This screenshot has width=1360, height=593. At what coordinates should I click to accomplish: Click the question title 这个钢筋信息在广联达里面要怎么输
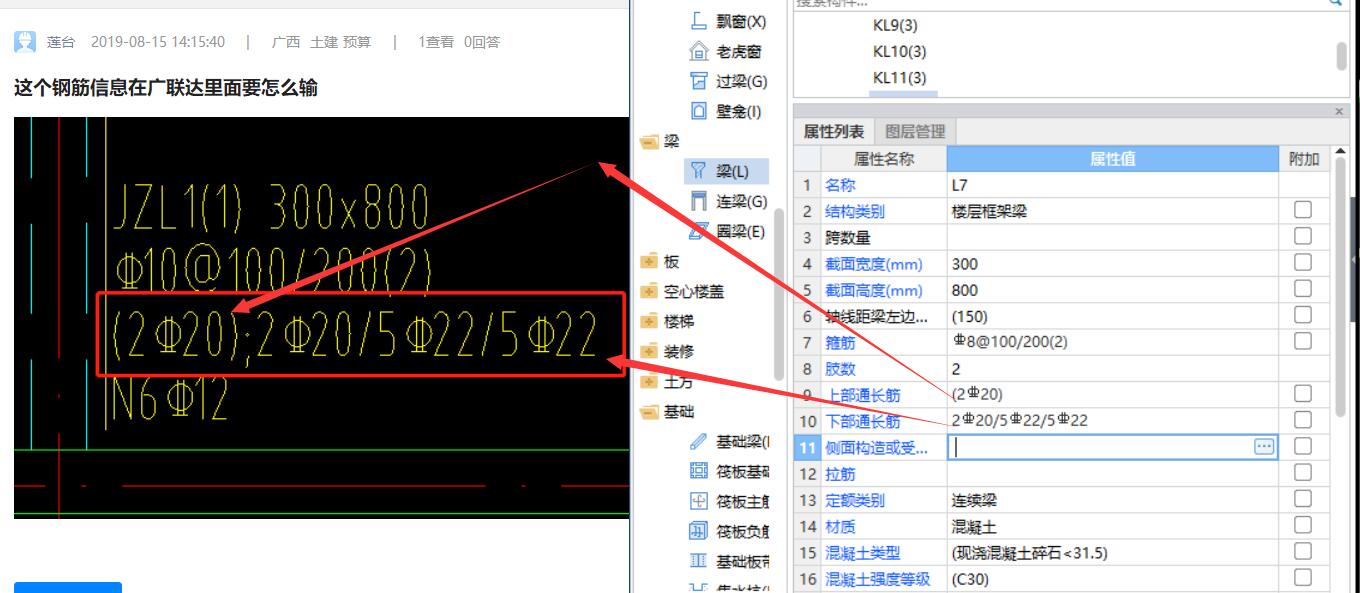(x=166, y=88)
